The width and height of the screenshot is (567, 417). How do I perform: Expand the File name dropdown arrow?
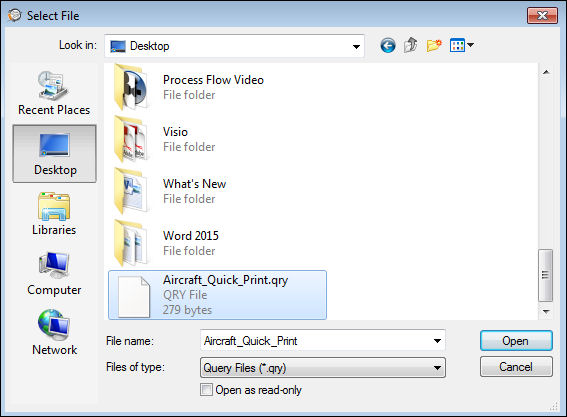pos(437,341)
